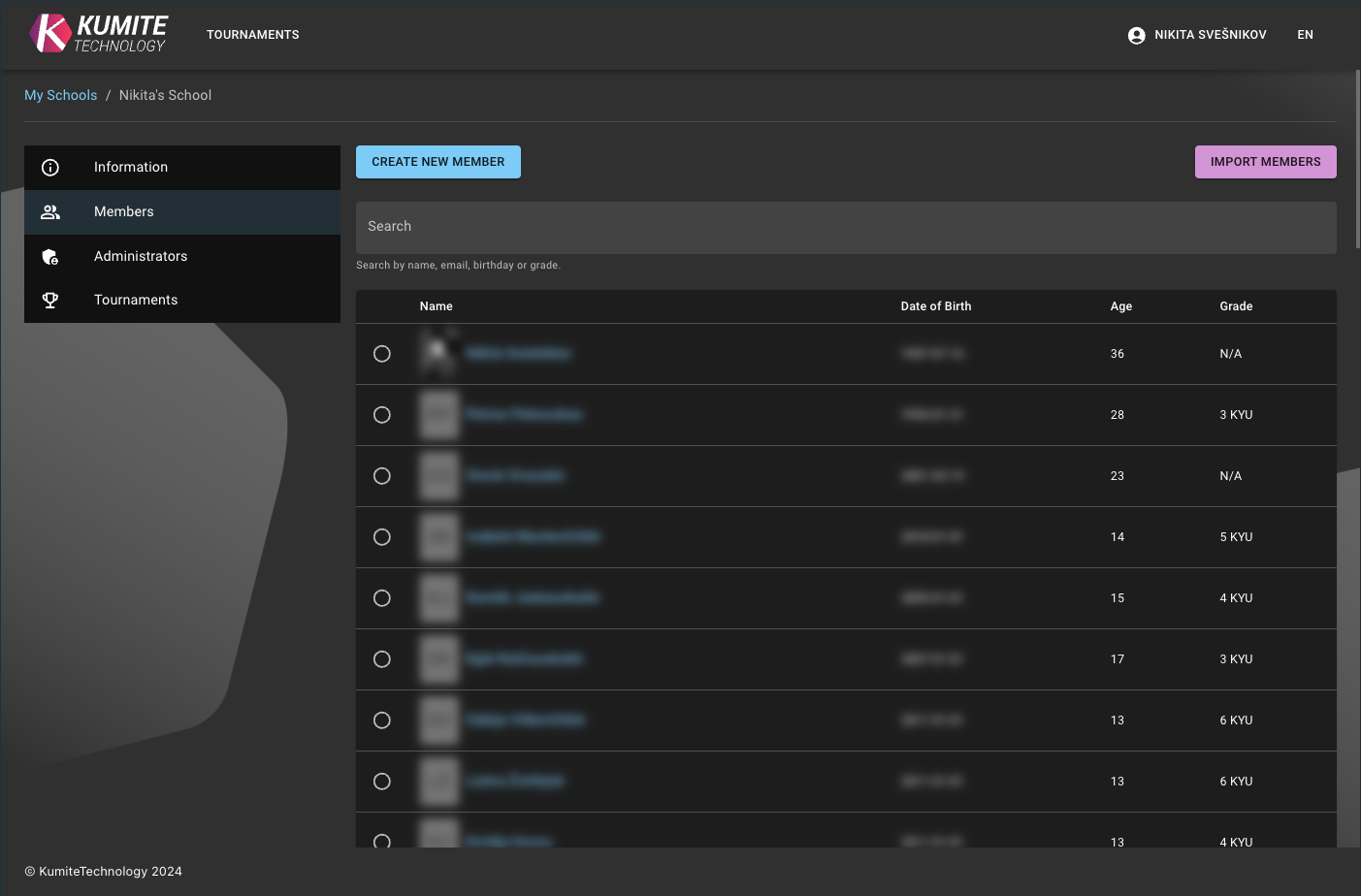Screen dimensions: 1361x896
Task: Select the radio button for the 36-year-old member
Action: tap(381, 353)
